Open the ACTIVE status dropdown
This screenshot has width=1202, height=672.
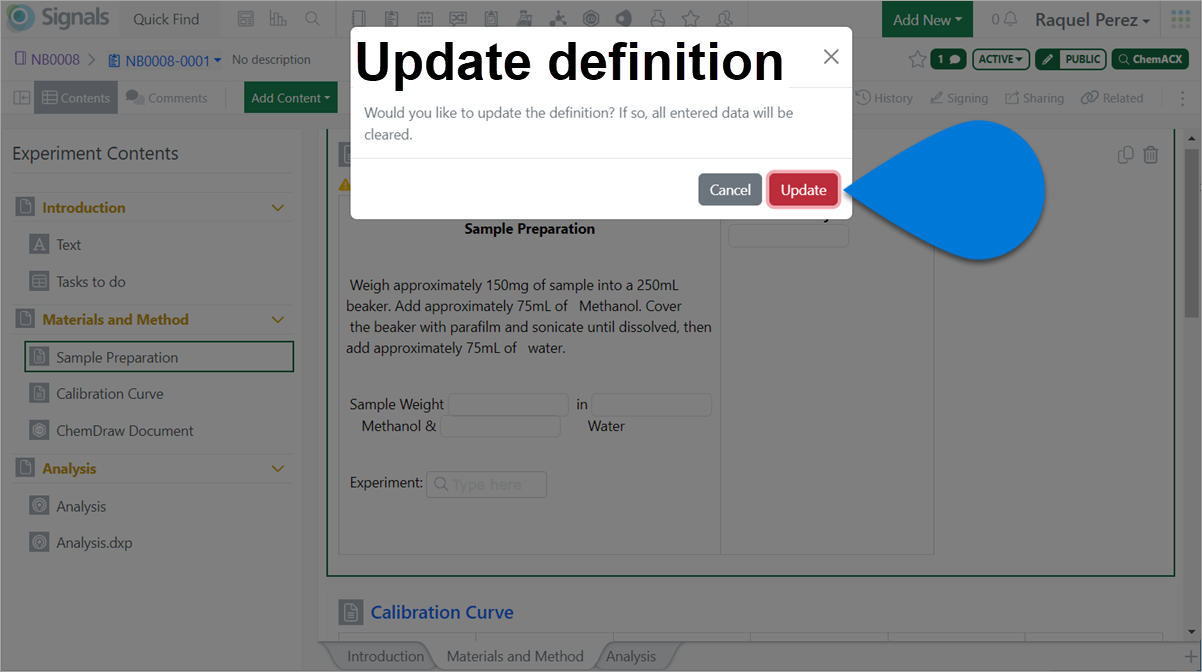[x=1000, y=58]
